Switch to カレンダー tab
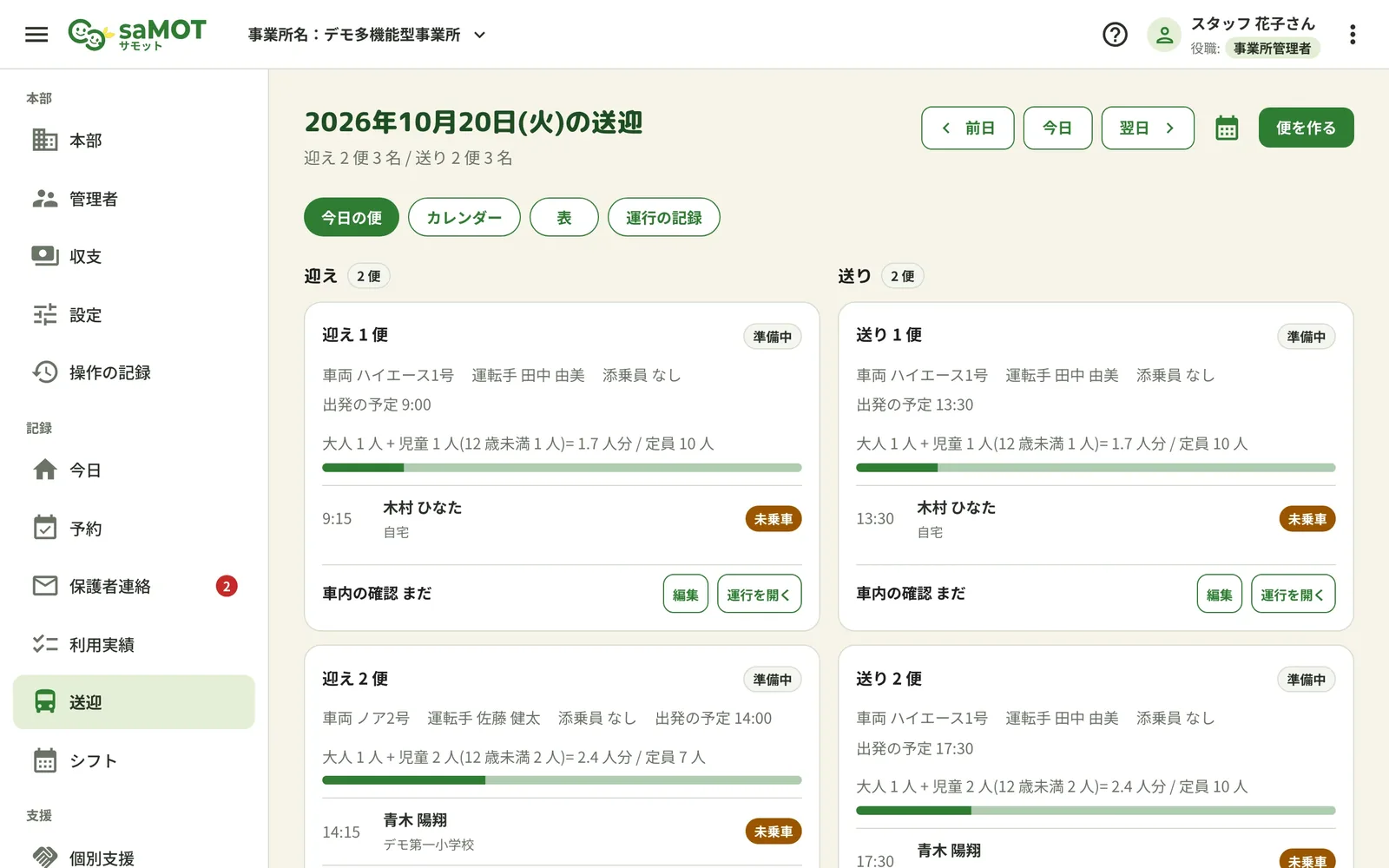 (464, 217)
